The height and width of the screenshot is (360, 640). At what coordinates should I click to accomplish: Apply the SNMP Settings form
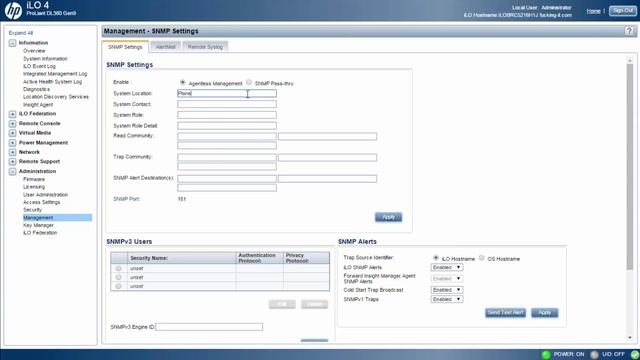click(388, 217)
